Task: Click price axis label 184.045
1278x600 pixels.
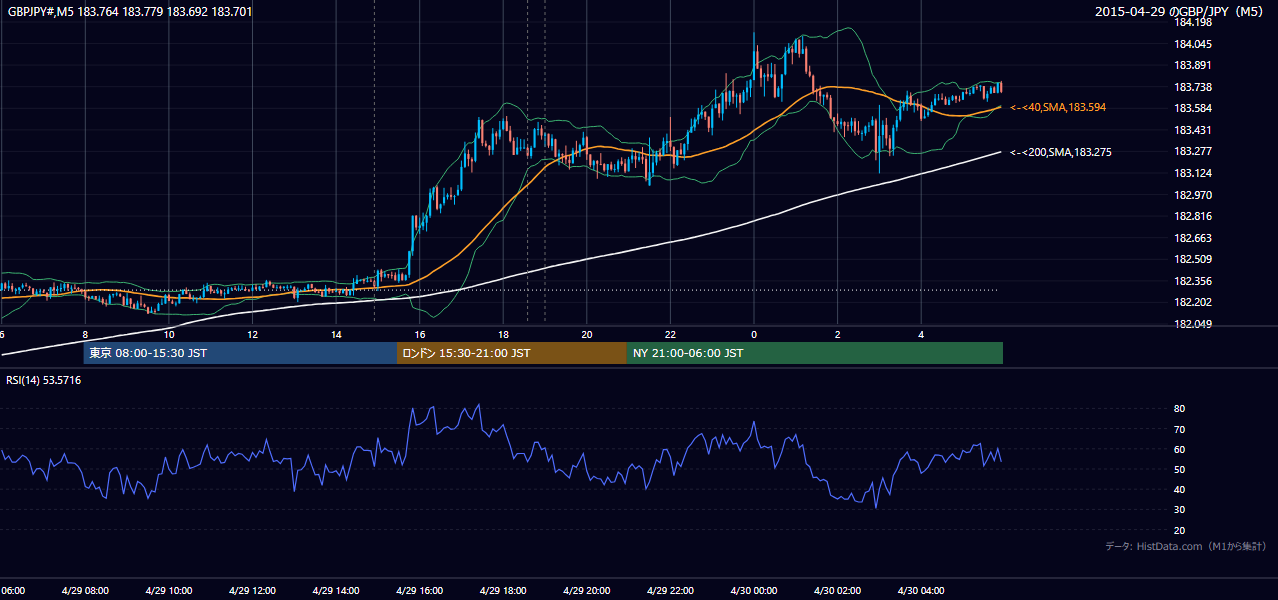Action: pos(1193,44)
